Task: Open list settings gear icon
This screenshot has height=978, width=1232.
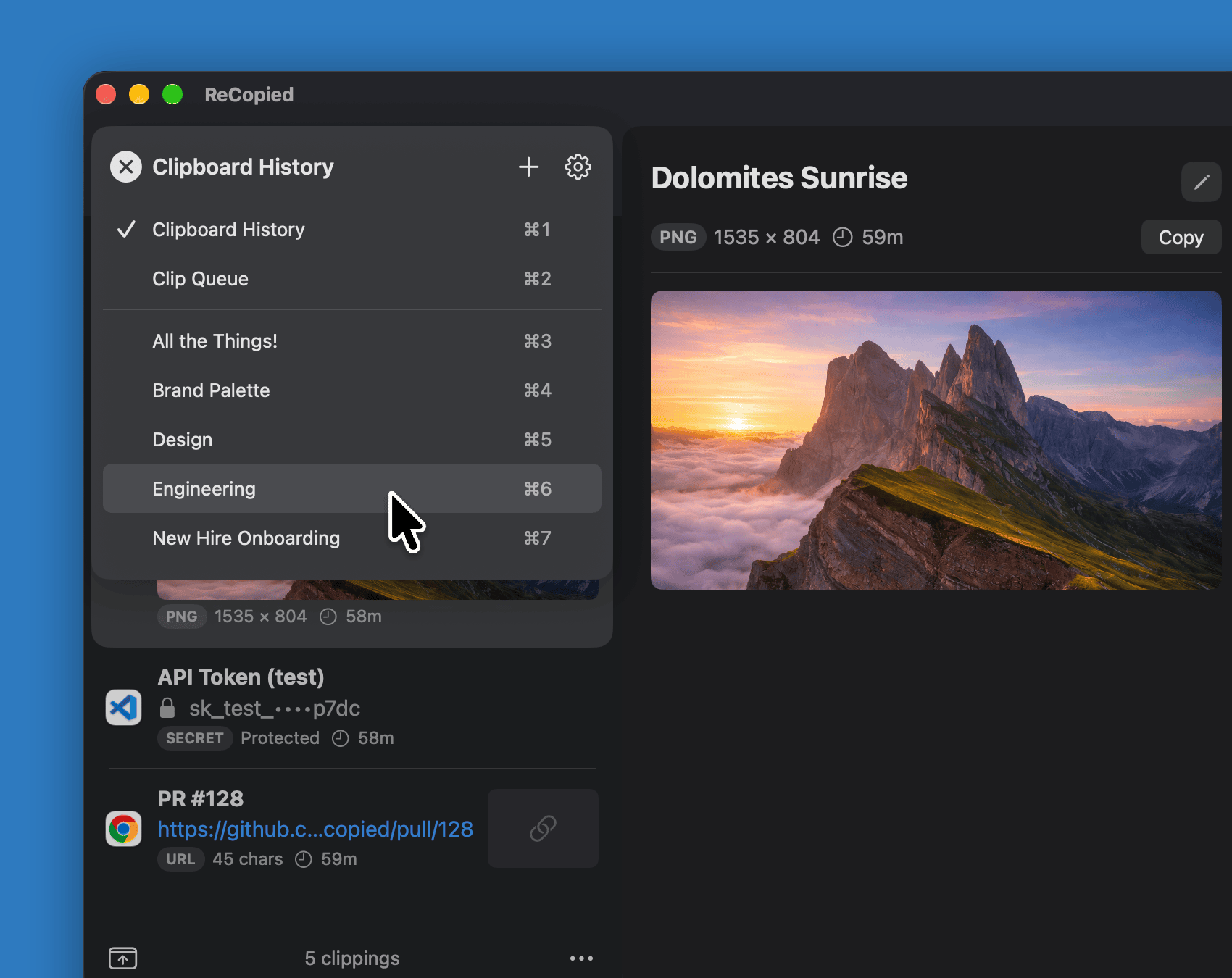Action: coord(578,167)
